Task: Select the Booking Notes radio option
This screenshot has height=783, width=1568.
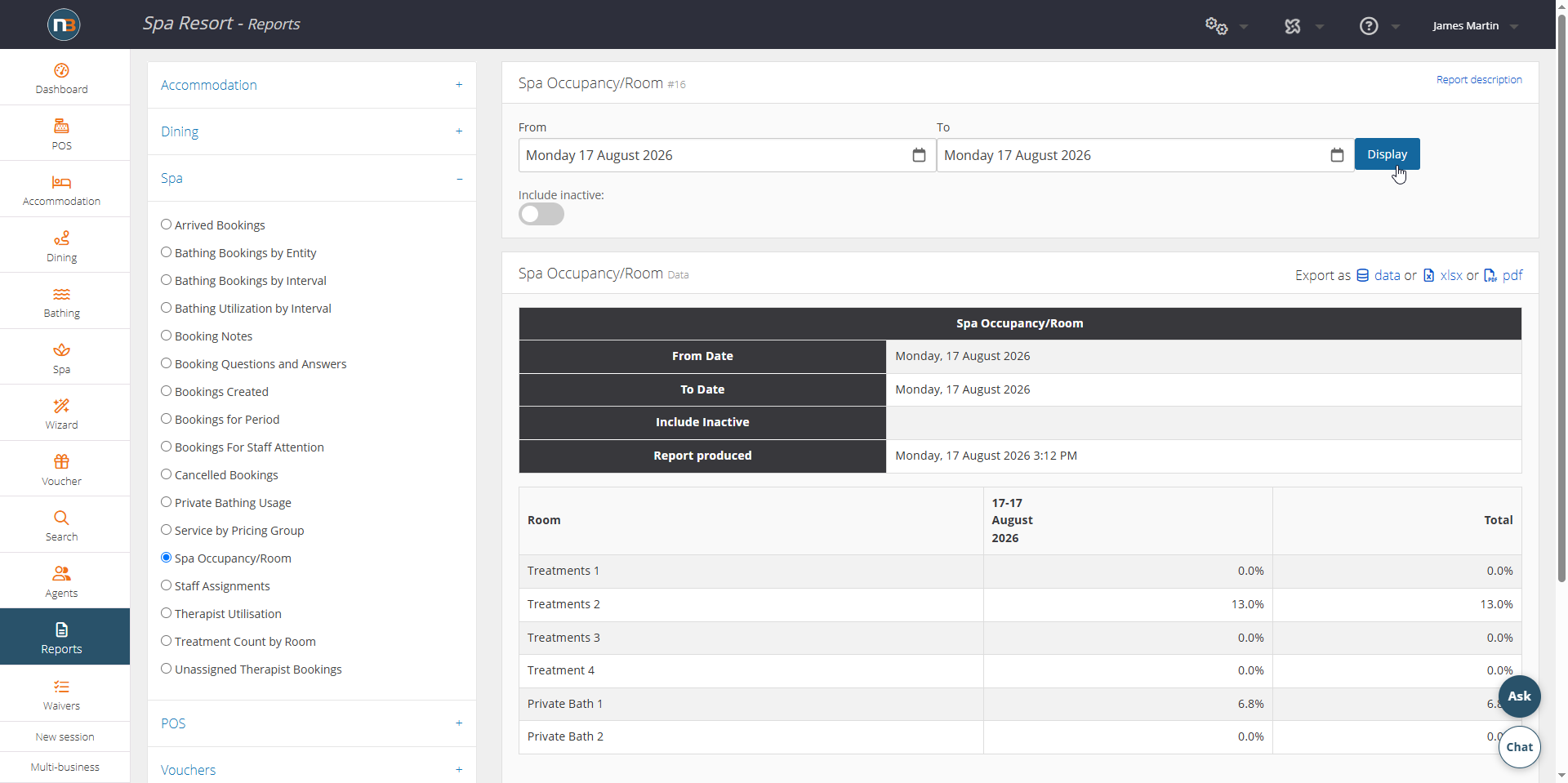Action: click(x=166, y=336)
